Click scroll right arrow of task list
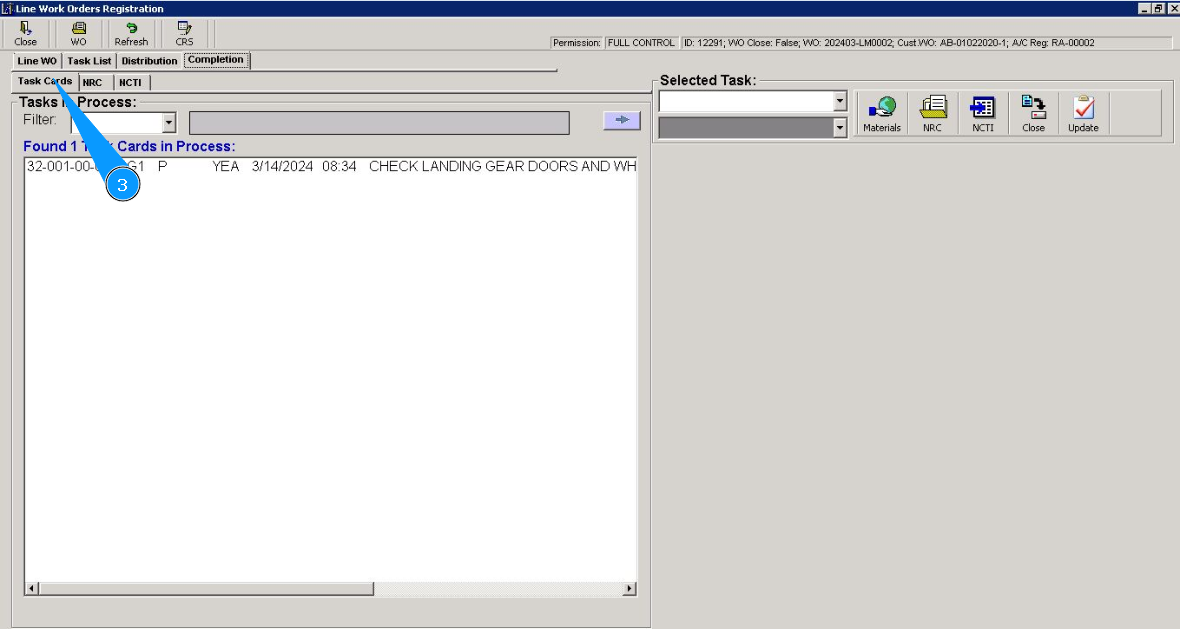 629,588
